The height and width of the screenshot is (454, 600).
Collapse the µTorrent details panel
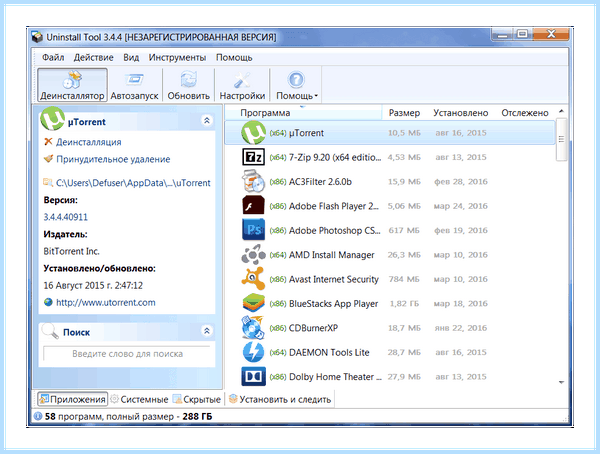pyautogui.click(x=207, y=121)
